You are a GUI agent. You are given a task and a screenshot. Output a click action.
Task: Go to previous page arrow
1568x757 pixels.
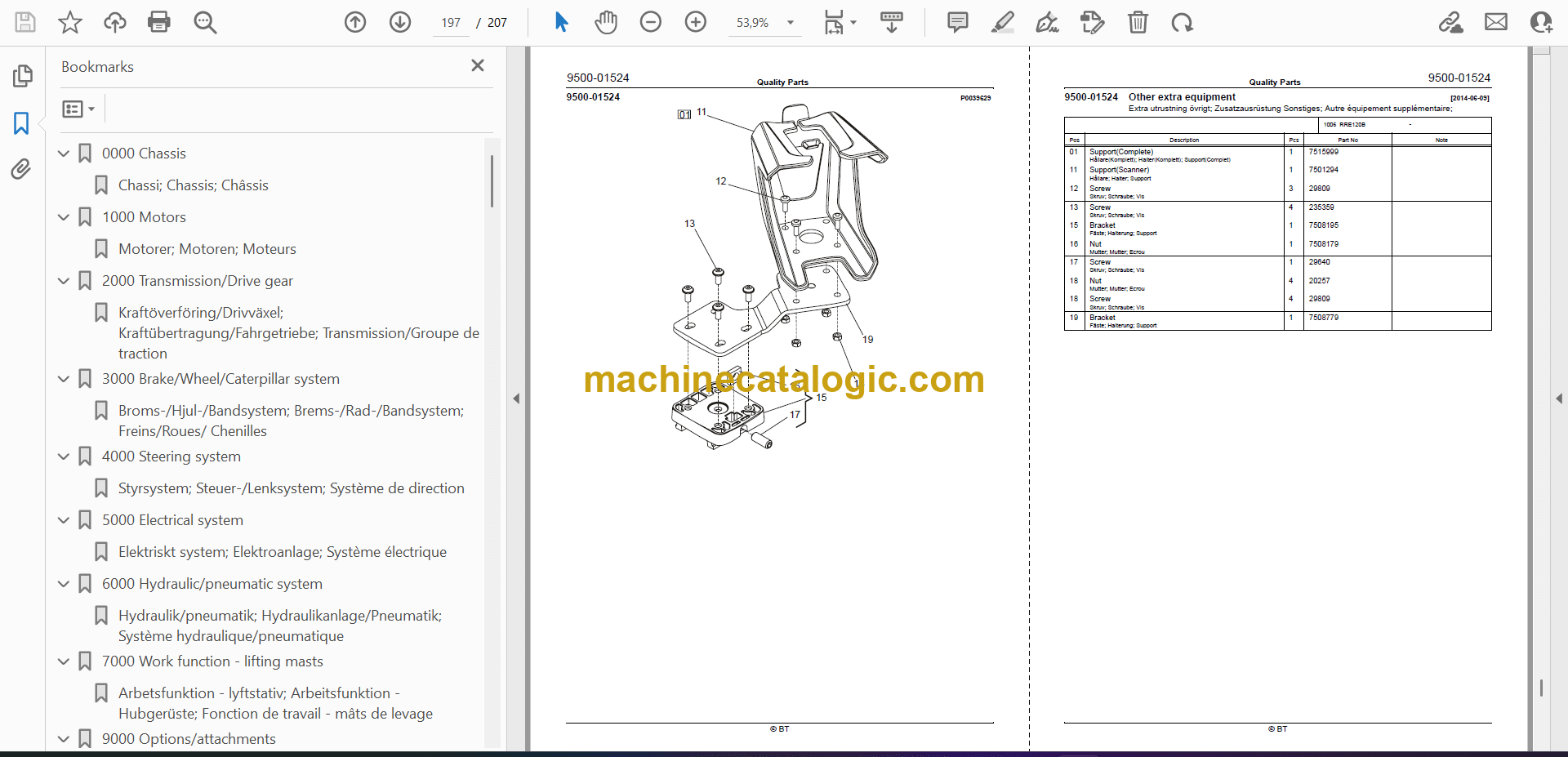[355, 22]
